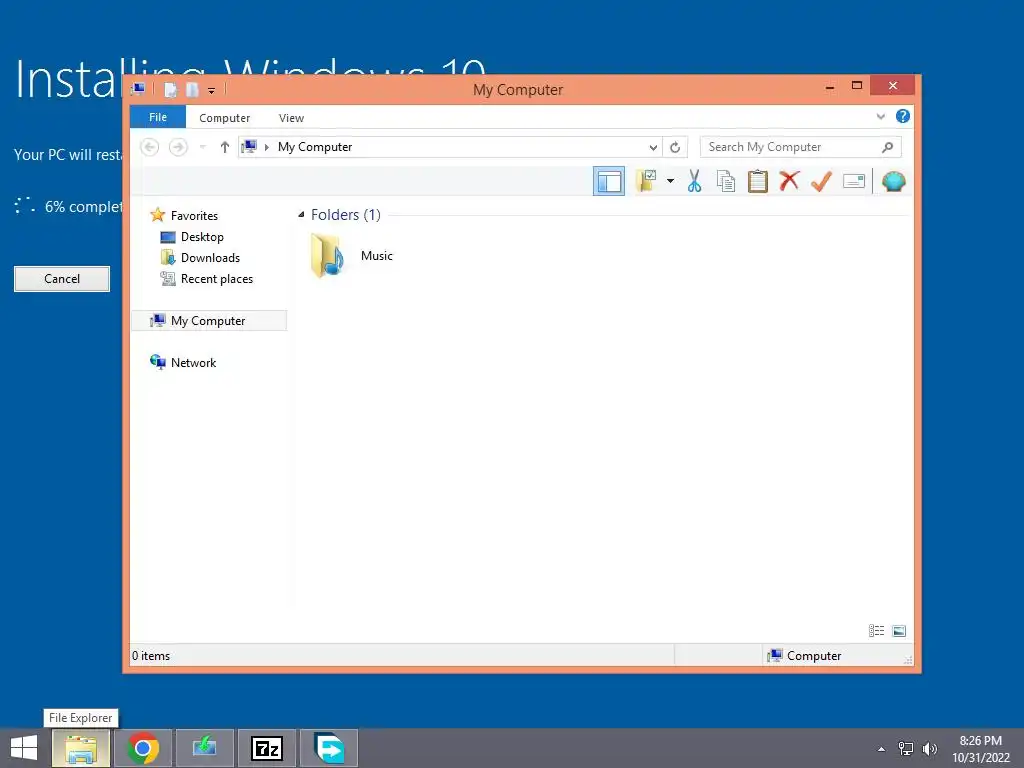Click the address bar My Computer path

(315, 147)
